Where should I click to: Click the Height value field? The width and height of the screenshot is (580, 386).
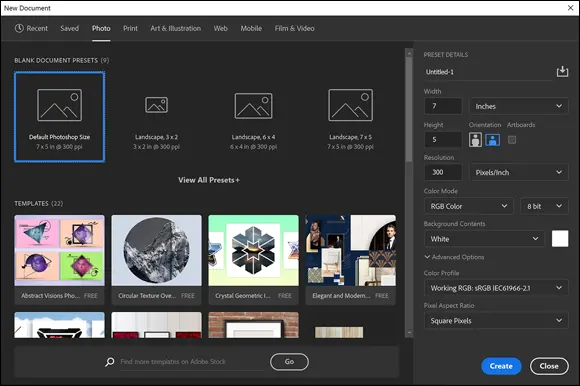point(443,140)
